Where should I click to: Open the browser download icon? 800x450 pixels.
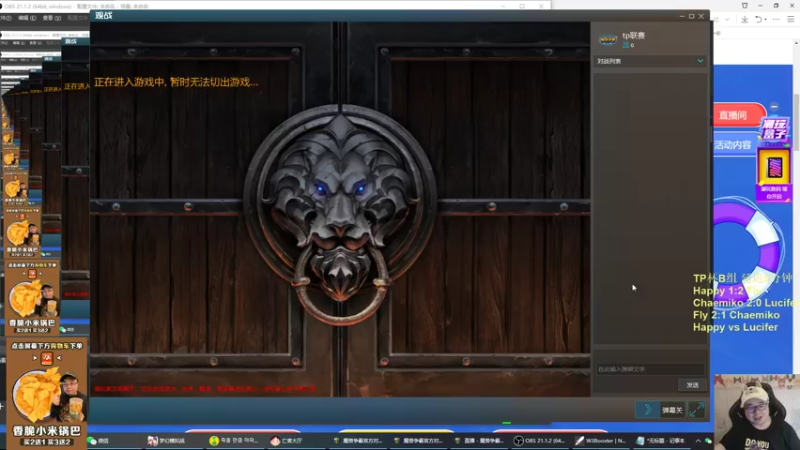[744, 19]
